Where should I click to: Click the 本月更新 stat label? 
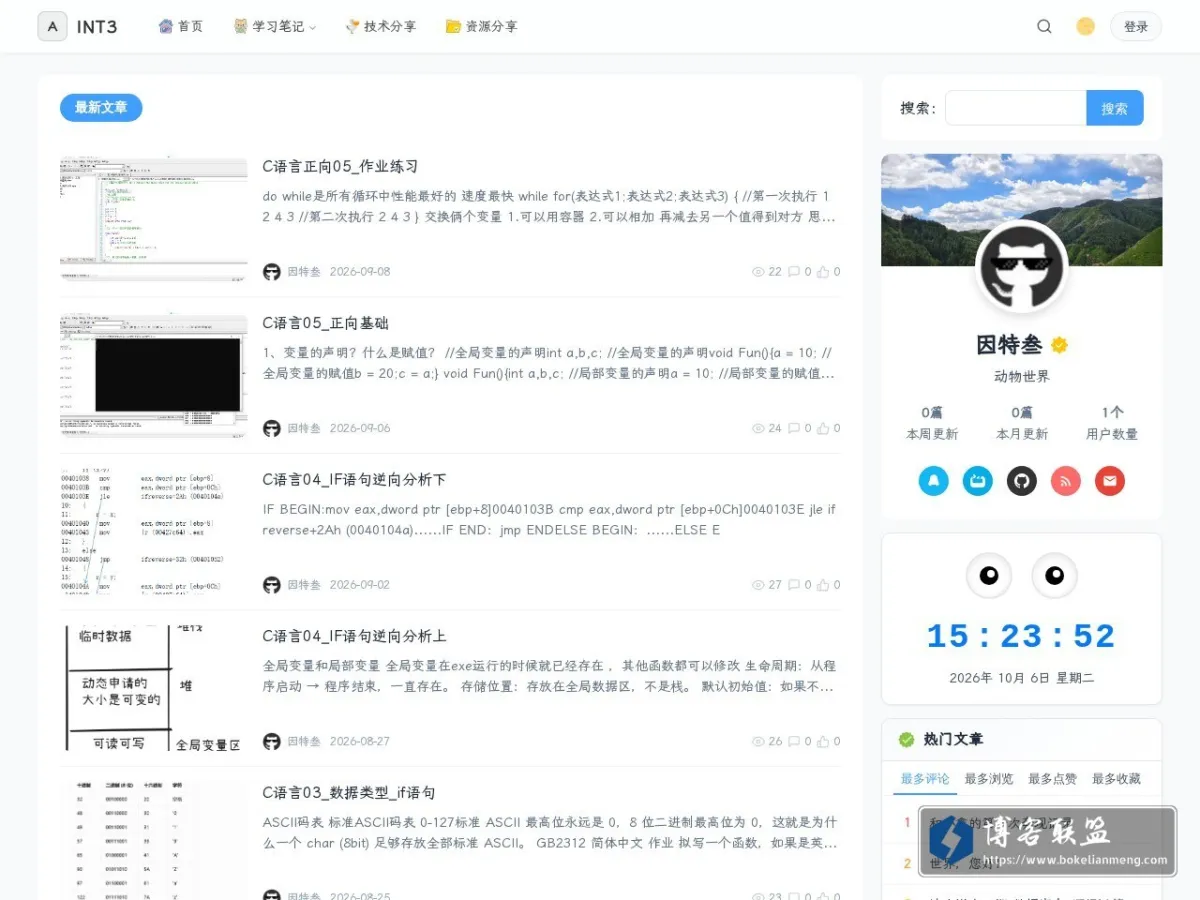(1022, 434)
